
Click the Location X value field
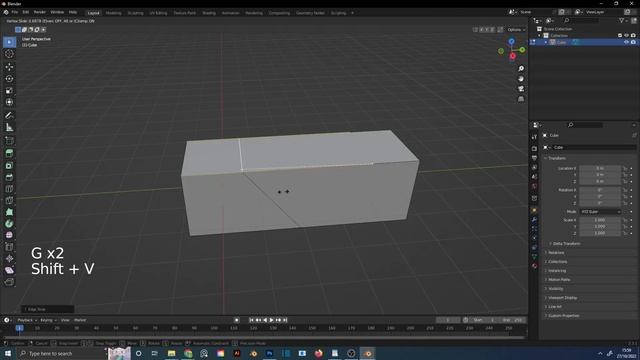pos(600,168)
